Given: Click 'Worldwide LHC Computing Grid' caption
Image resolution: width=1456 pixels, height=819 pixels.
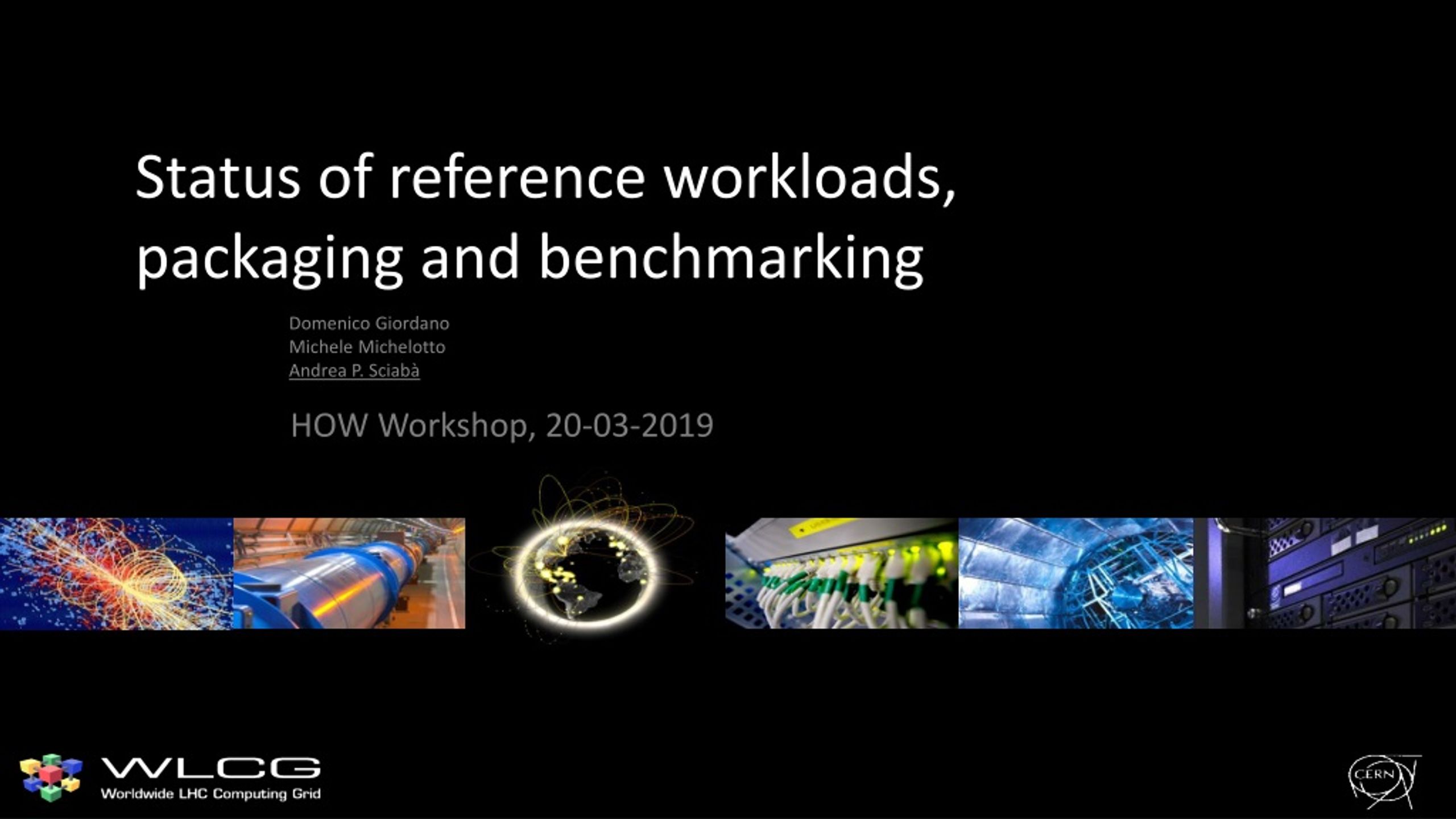Looking at the screenshot, I should pyautogui.click(x=210, y=793).
